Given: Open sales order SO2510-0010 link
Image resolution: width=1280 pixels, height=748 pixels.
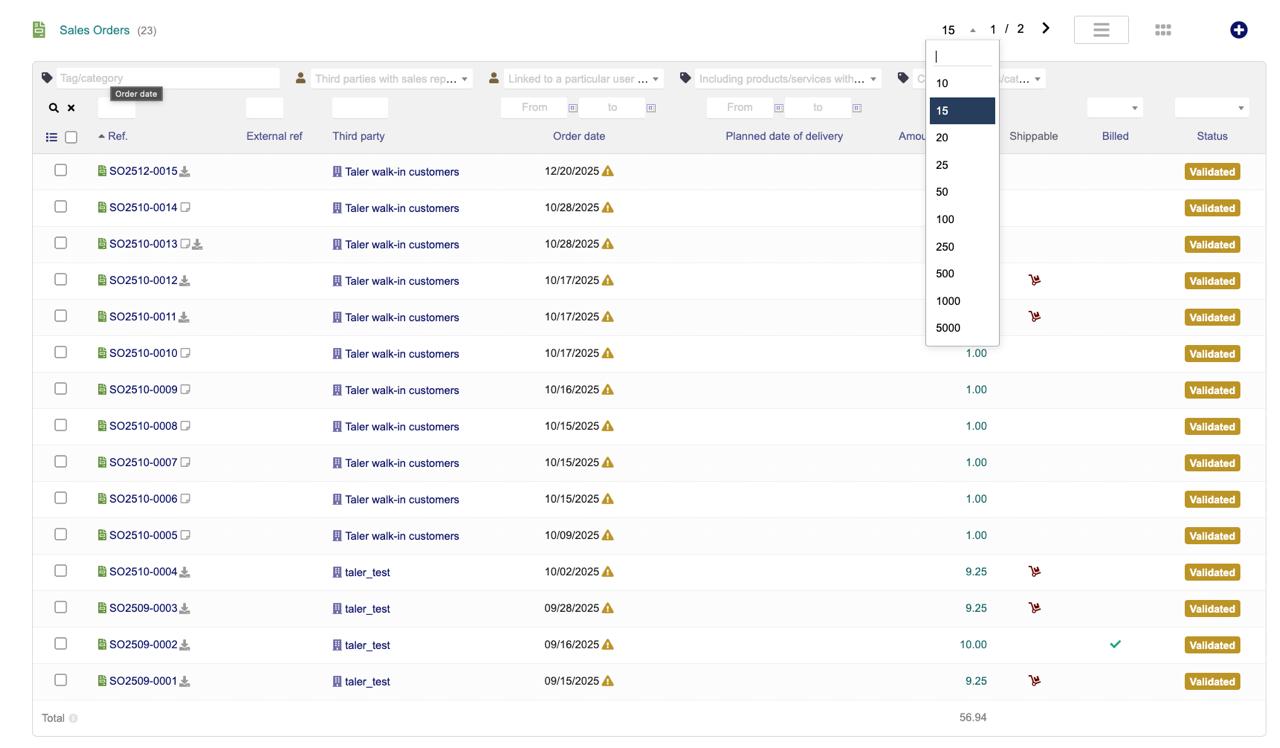Looking at the screenshot, I should (x=143, y=354).
